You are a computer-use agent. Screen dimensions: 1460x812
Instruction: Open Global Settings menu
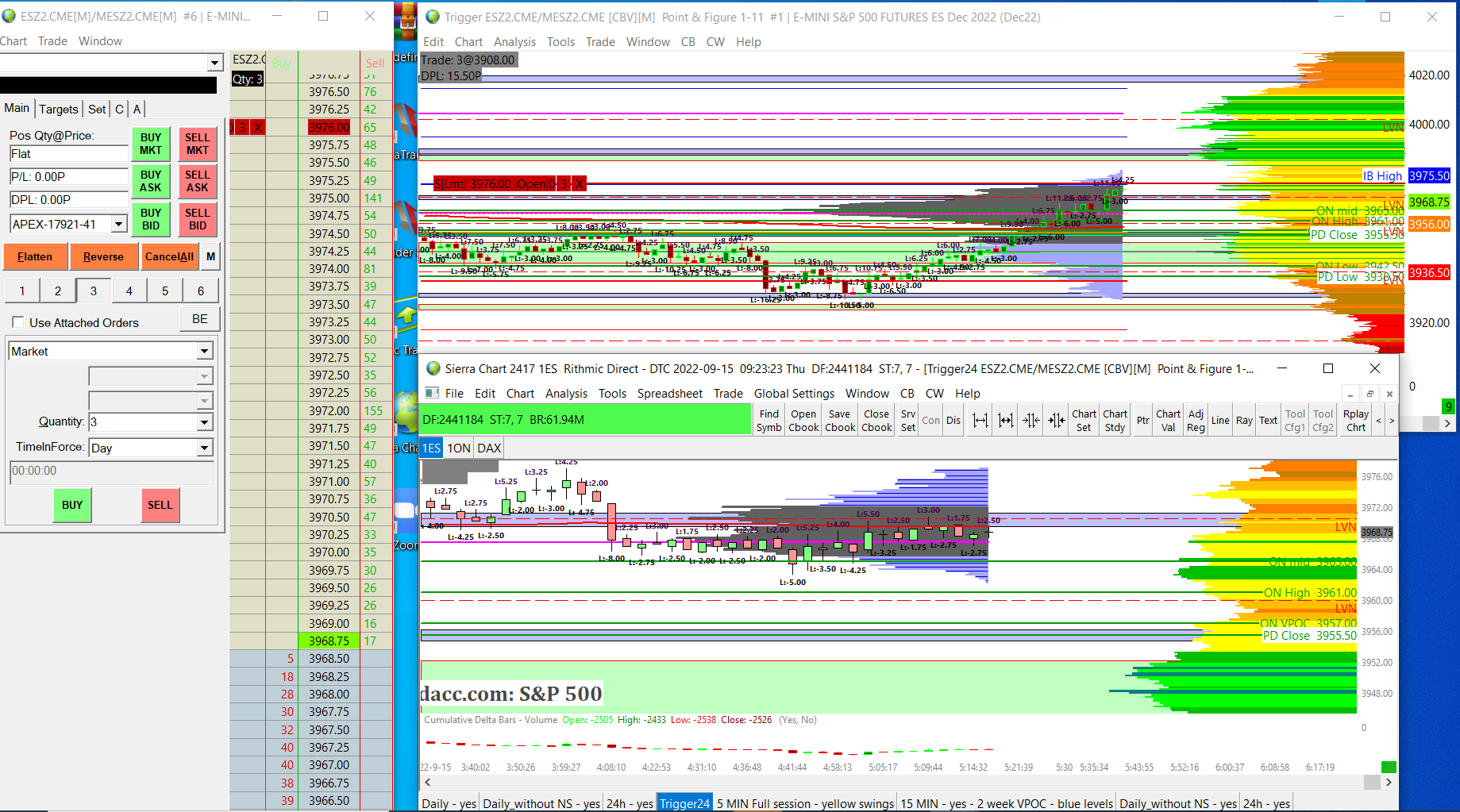[794, 393]
